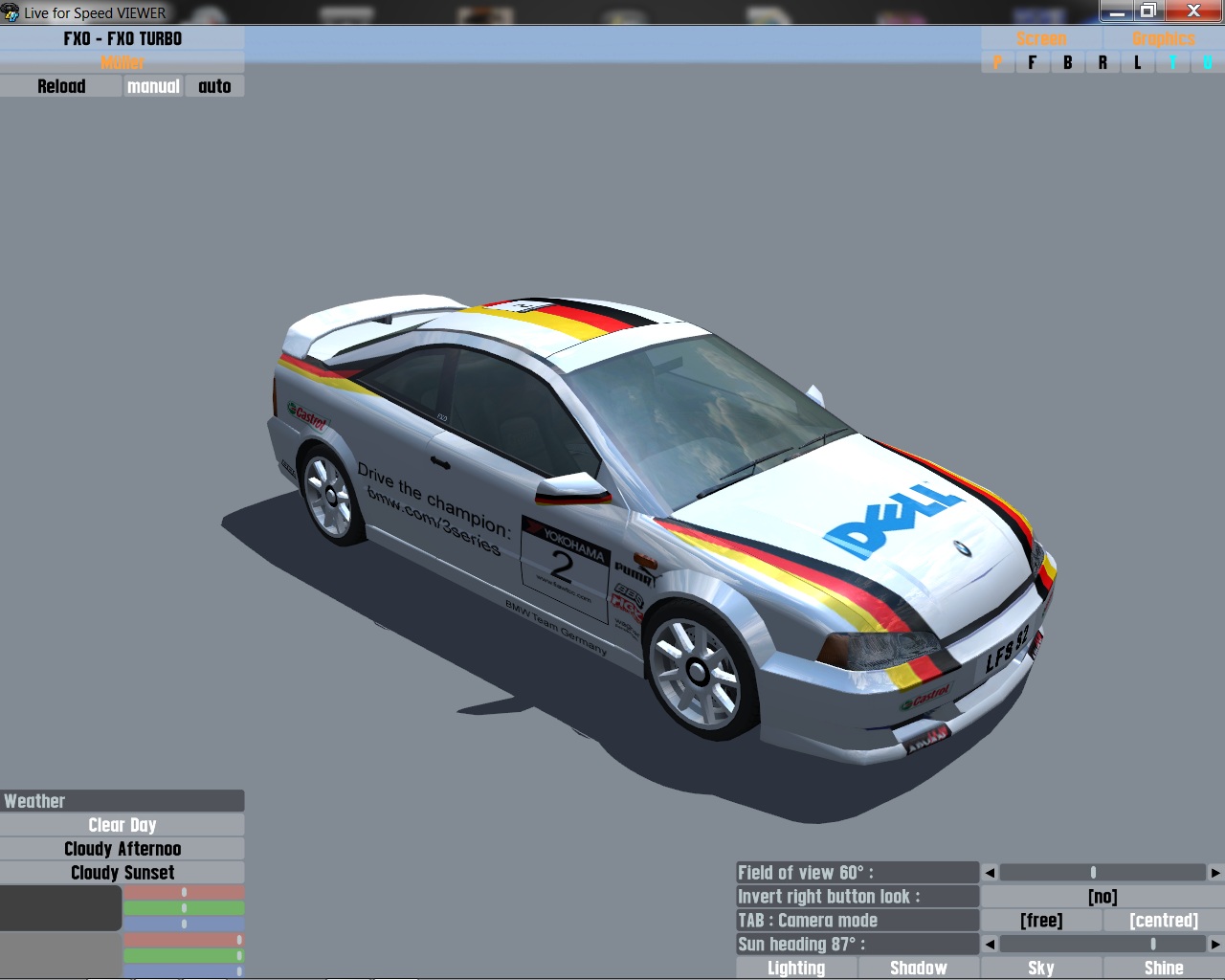Click the Live for Speed title bar icon
This screenshot has width=1225, height=980.
11,12
